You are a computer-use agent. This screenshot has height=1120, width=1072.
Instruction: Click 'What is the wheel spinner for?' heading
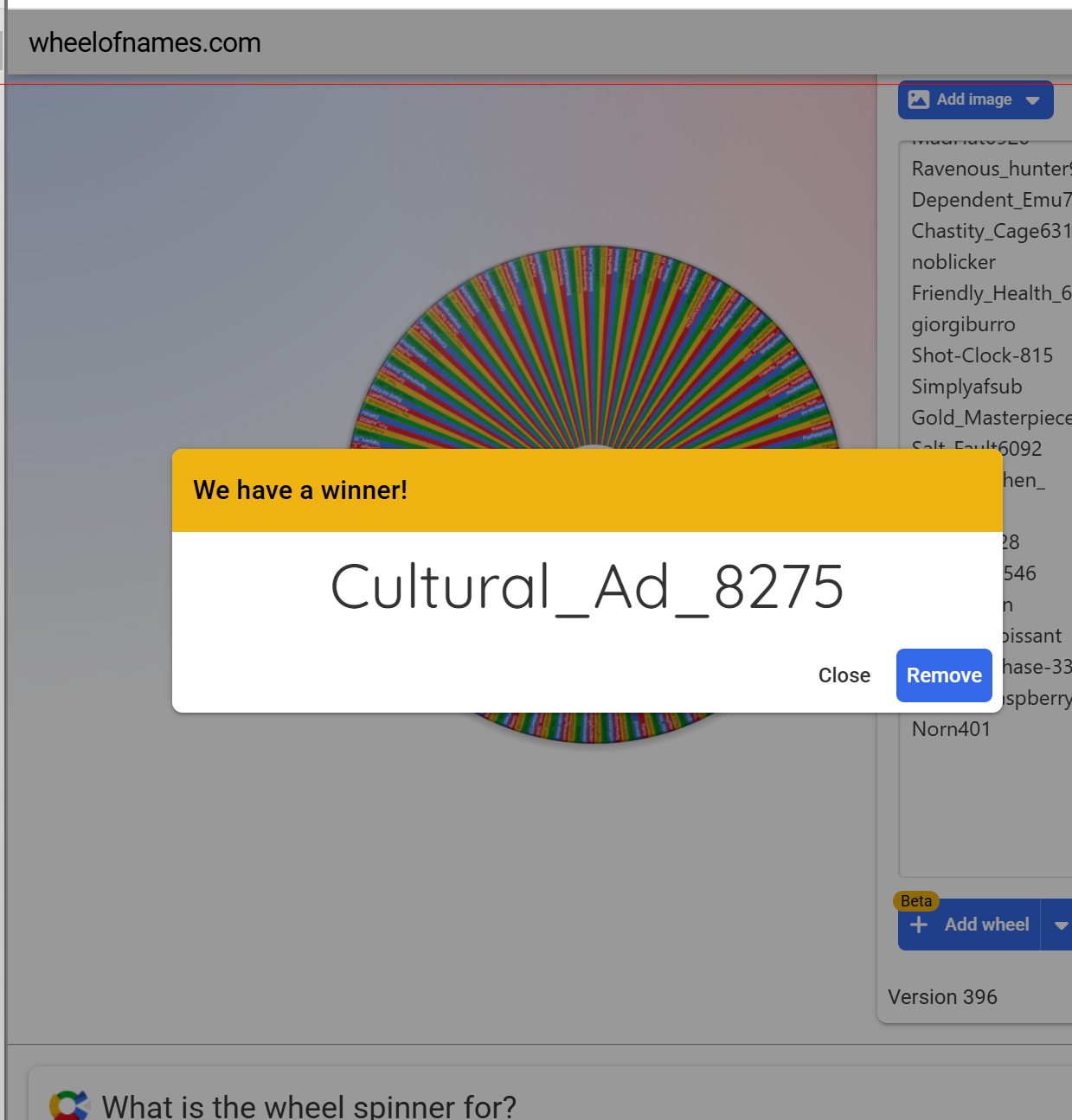click(309, 1106)
